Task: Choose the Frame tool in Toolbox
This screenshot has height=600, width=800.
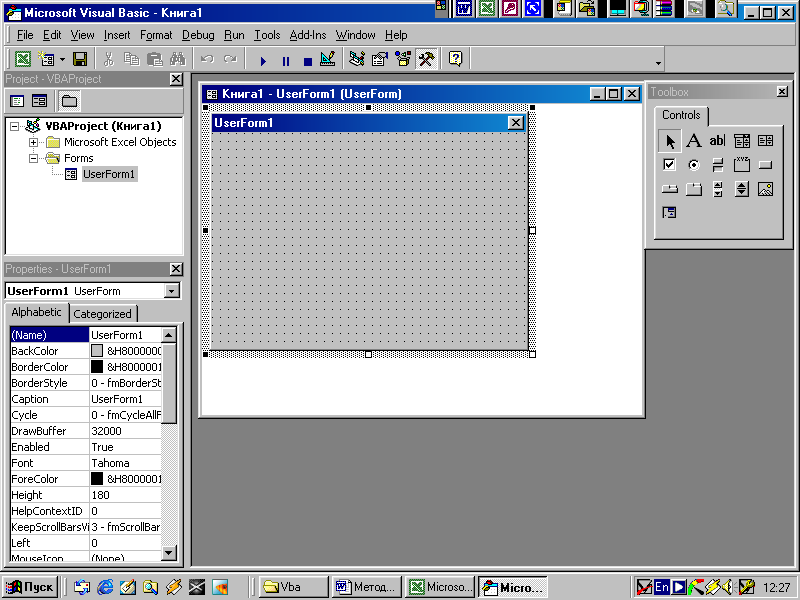Action: click(742, 165)
